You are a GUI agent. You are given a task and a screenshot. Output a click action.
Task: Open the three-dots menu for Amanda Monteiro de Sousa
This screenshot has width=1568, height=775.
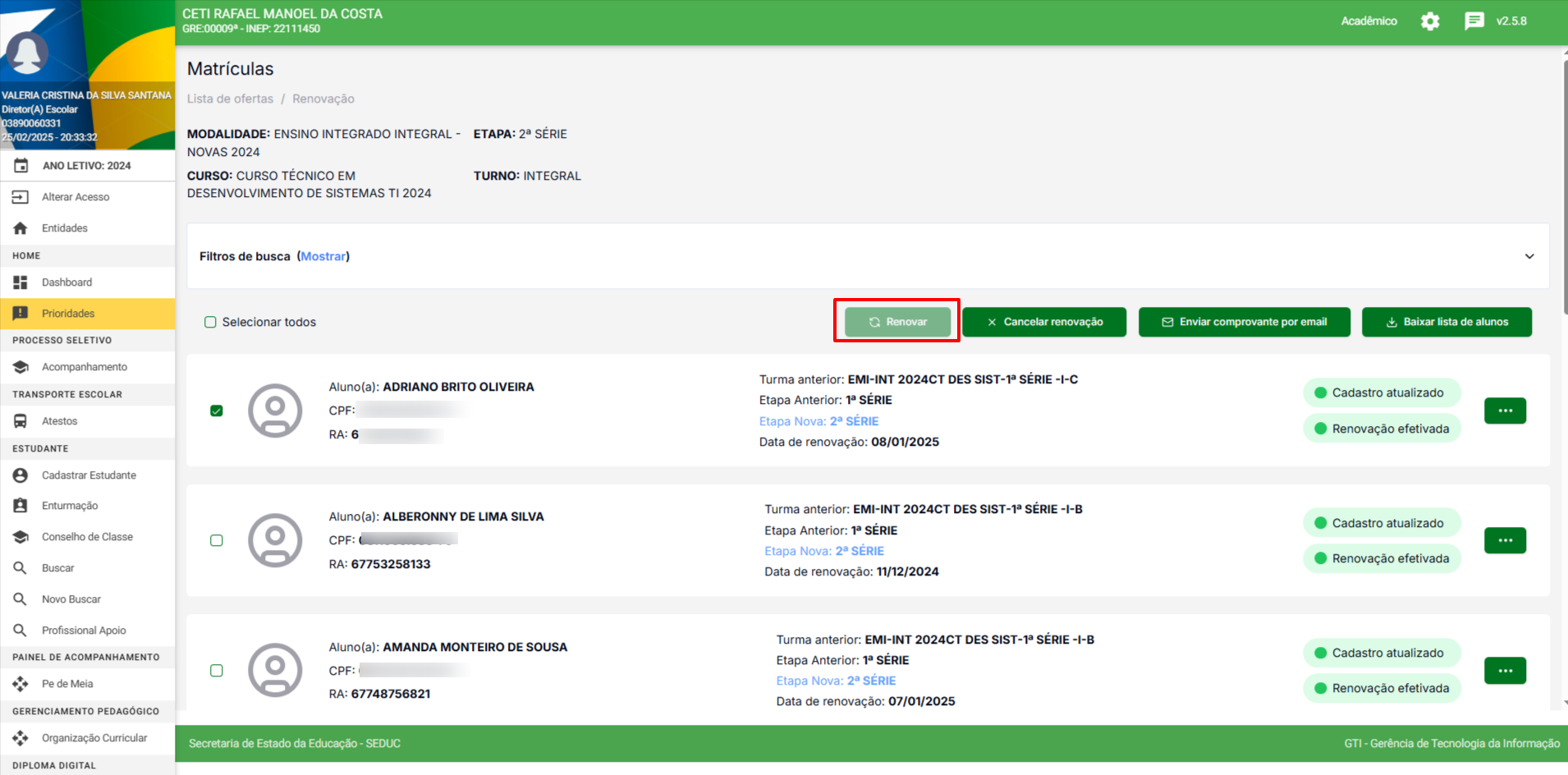pyautogui.click(x=1504, y=671)
